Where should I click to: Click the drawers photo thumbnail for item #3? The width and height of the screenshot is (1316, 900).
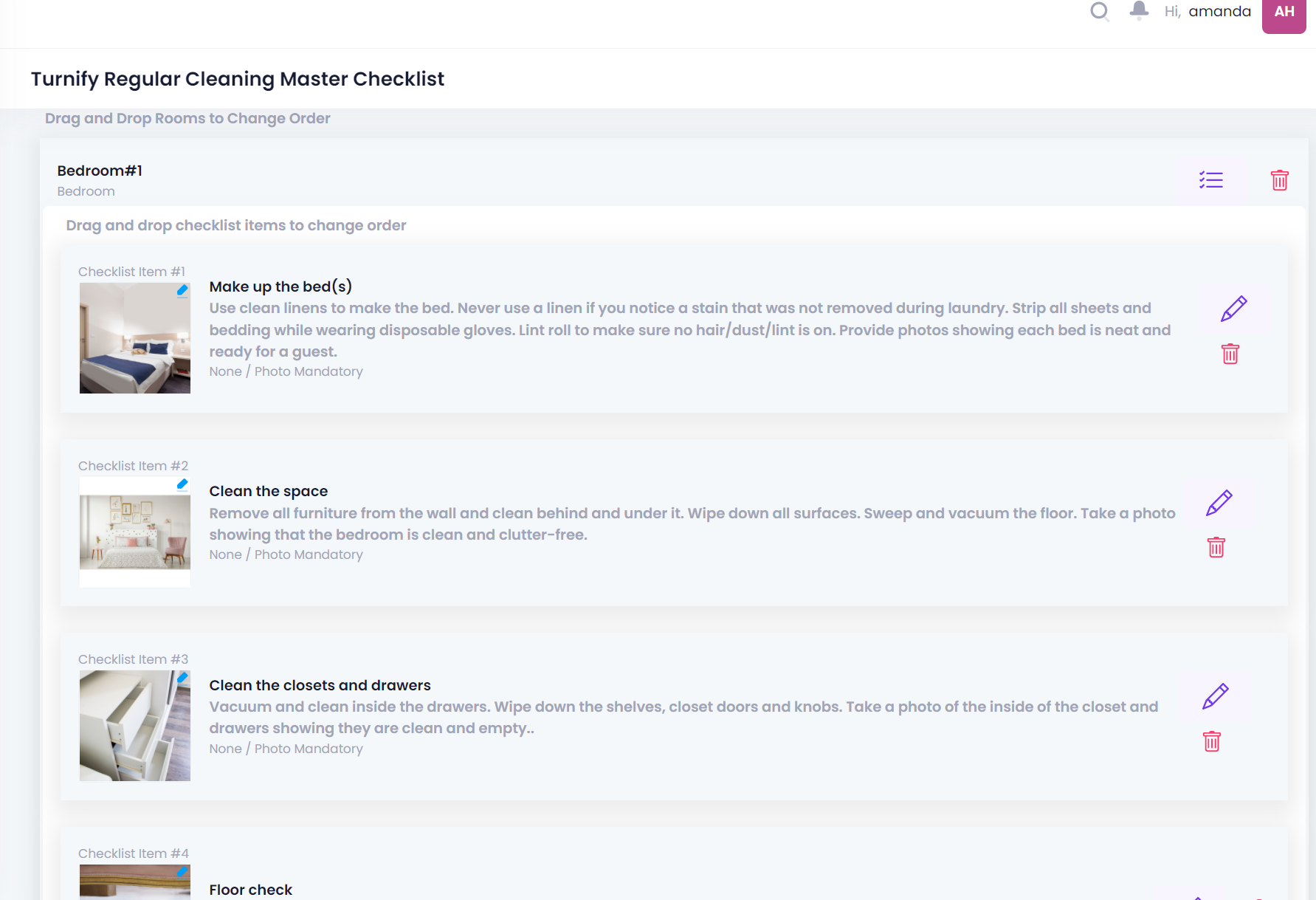coord(134,727)
